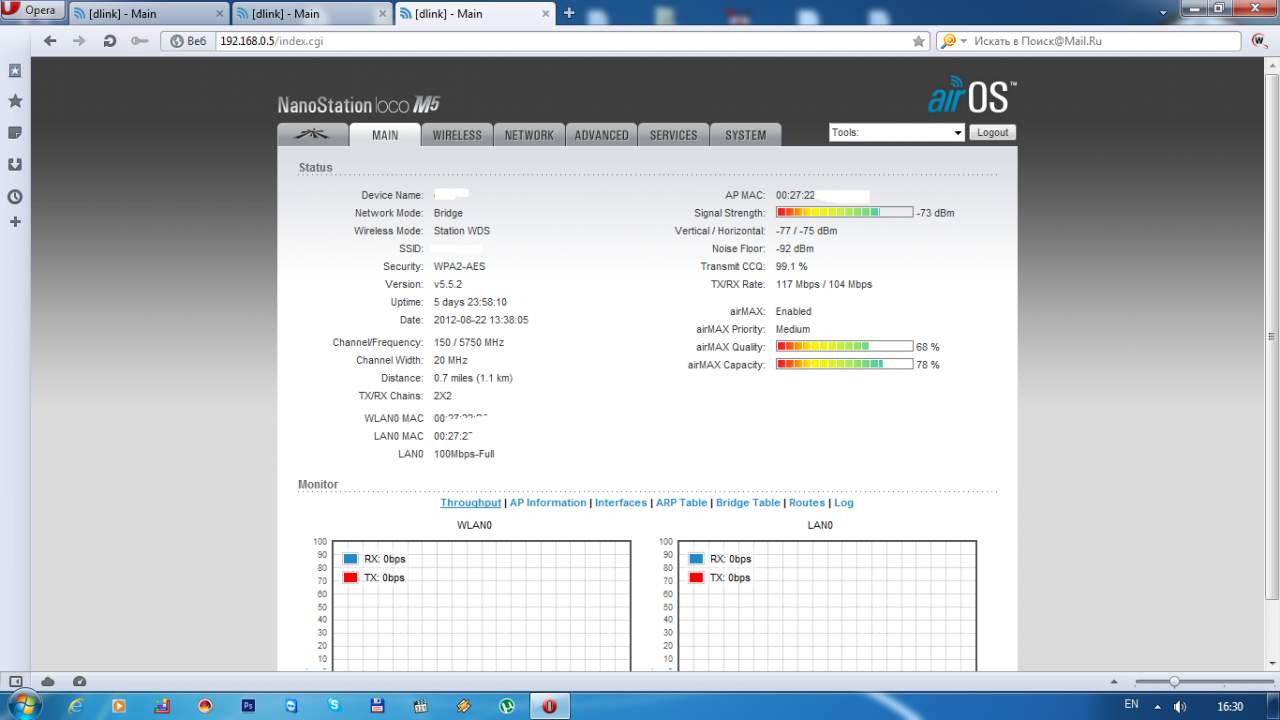
Task: Open Skype from the taskbar
Action: pos(334,705)
